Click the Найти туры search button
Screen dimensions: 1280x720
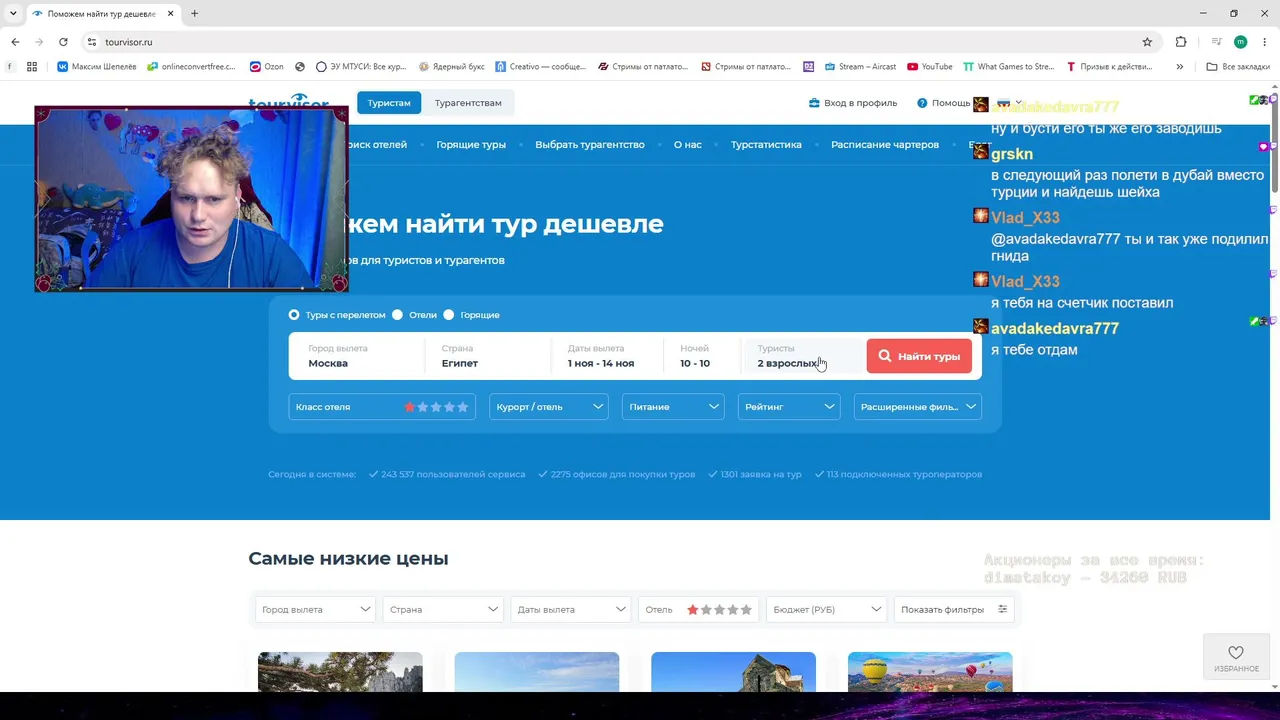pyautogui.click(x=919, y=356)
